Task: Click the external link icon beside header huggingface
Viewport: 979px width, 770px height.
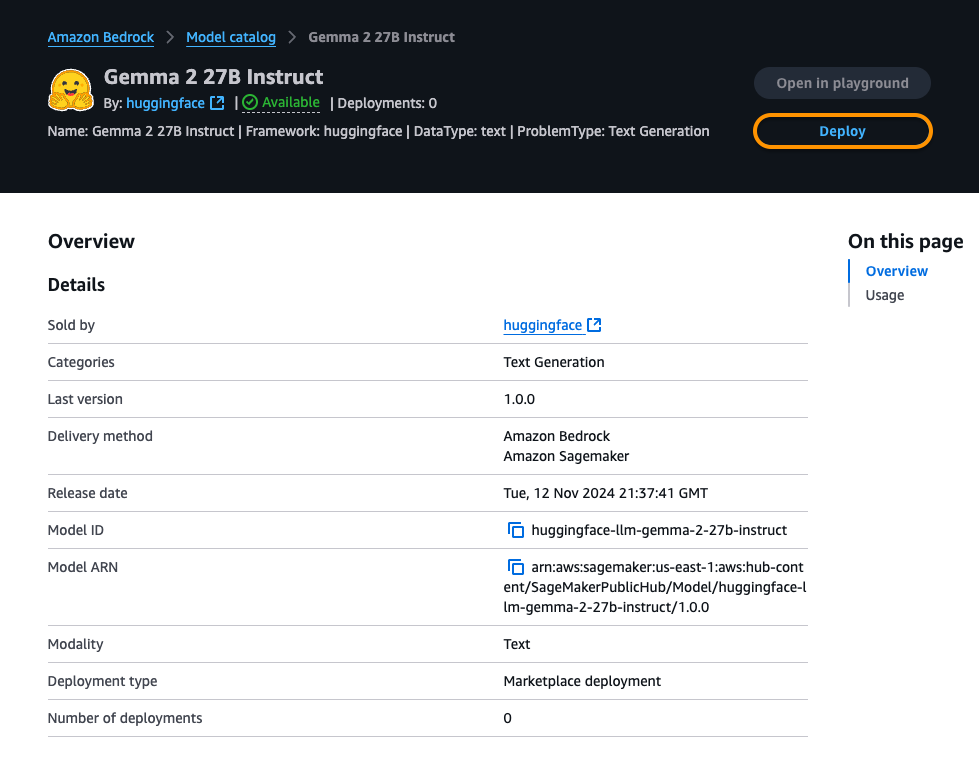Action: point(217,103)
